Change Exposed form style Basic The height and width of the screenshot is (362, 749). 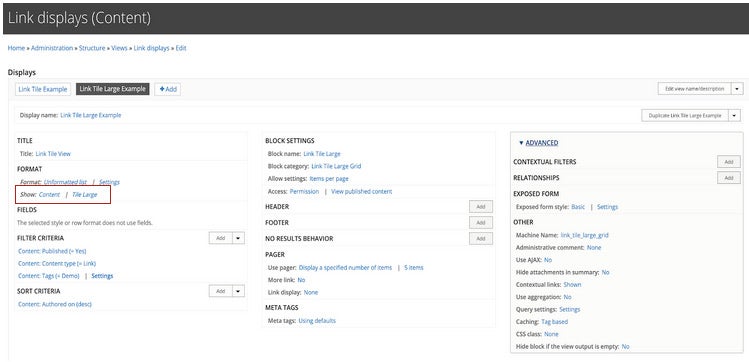578,207
